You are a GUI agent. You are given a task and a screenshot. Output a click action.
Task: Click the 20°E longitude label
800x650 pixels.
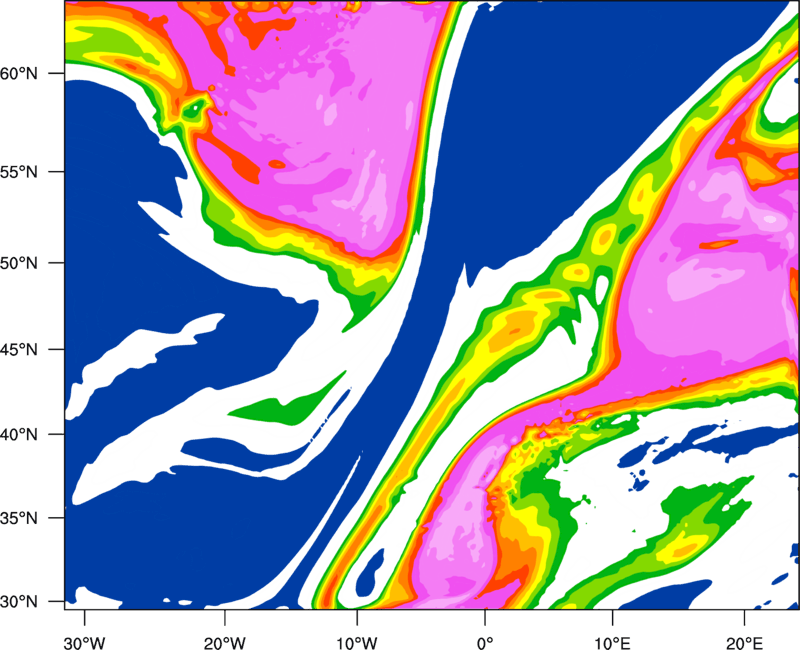(x=744, y=643)
